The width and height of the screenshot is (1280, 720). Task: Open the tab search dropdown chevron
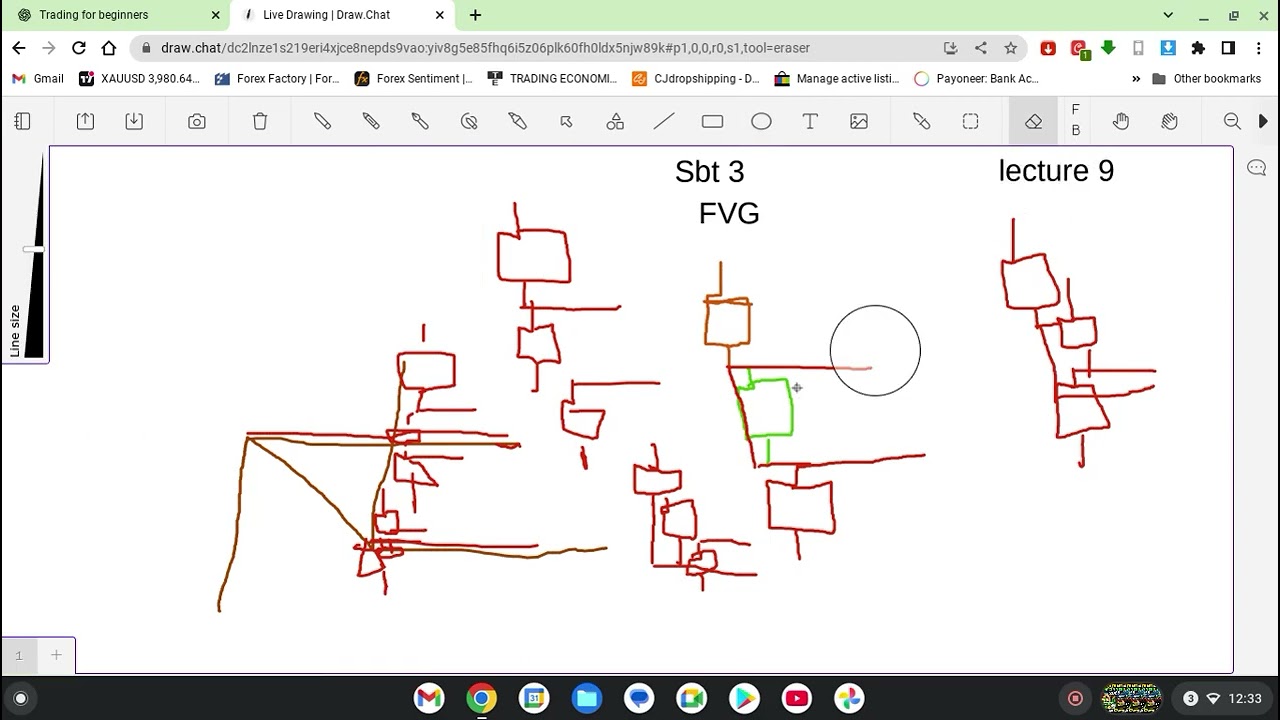1168,15
